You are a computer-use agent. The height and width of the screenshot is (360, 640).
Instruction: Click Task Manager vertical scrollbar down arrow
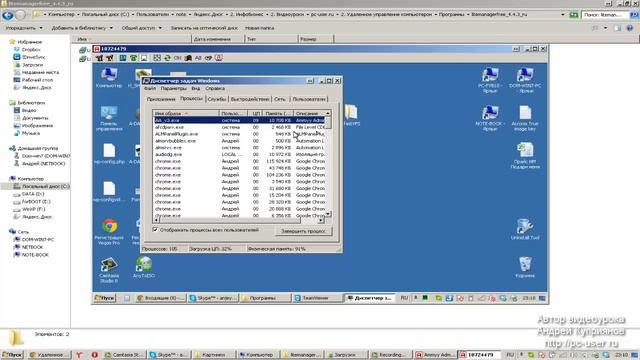click(328, 214)
